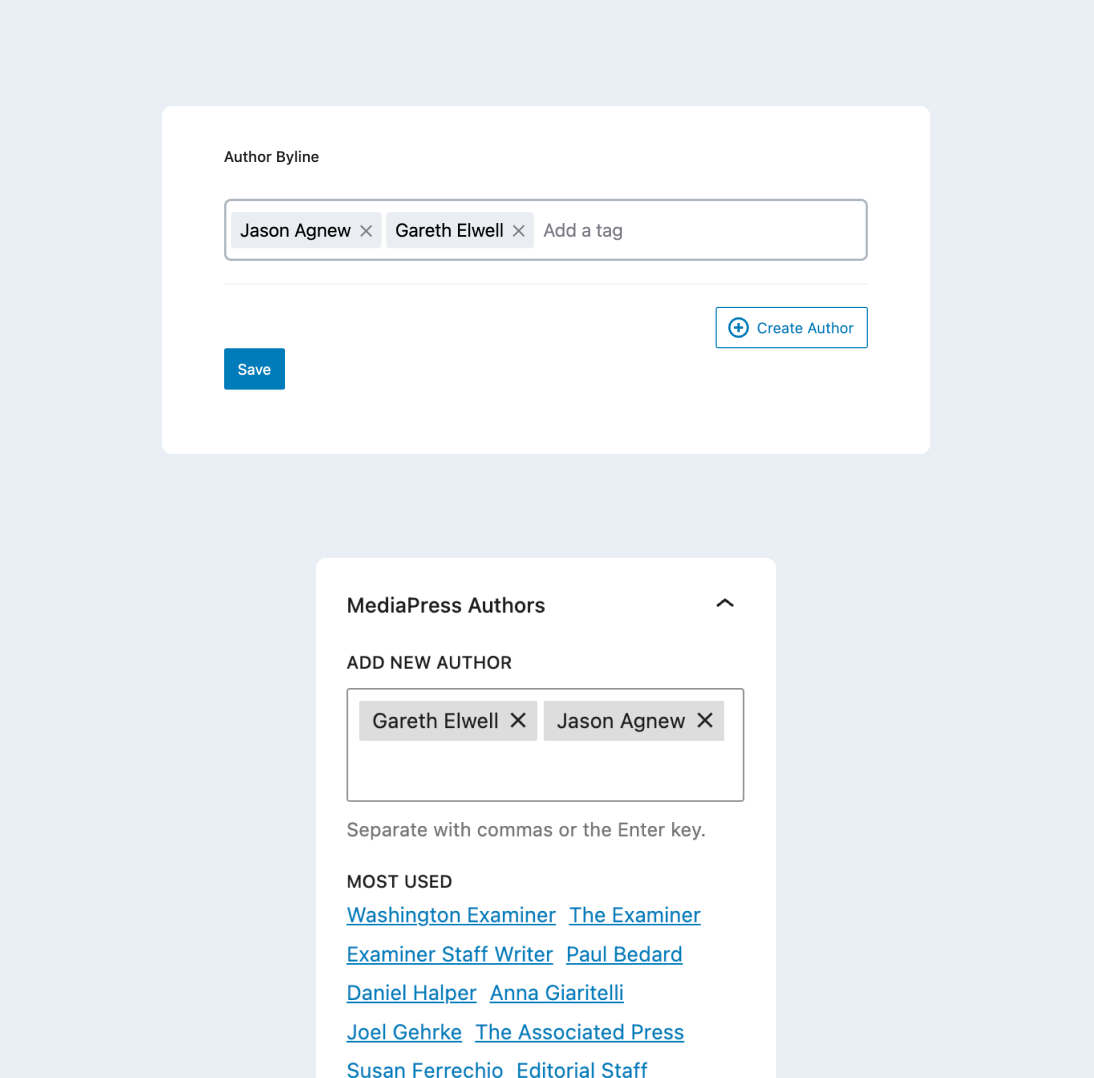
Task: Pick the Editorial Staff link
Action: (582, 1069)
